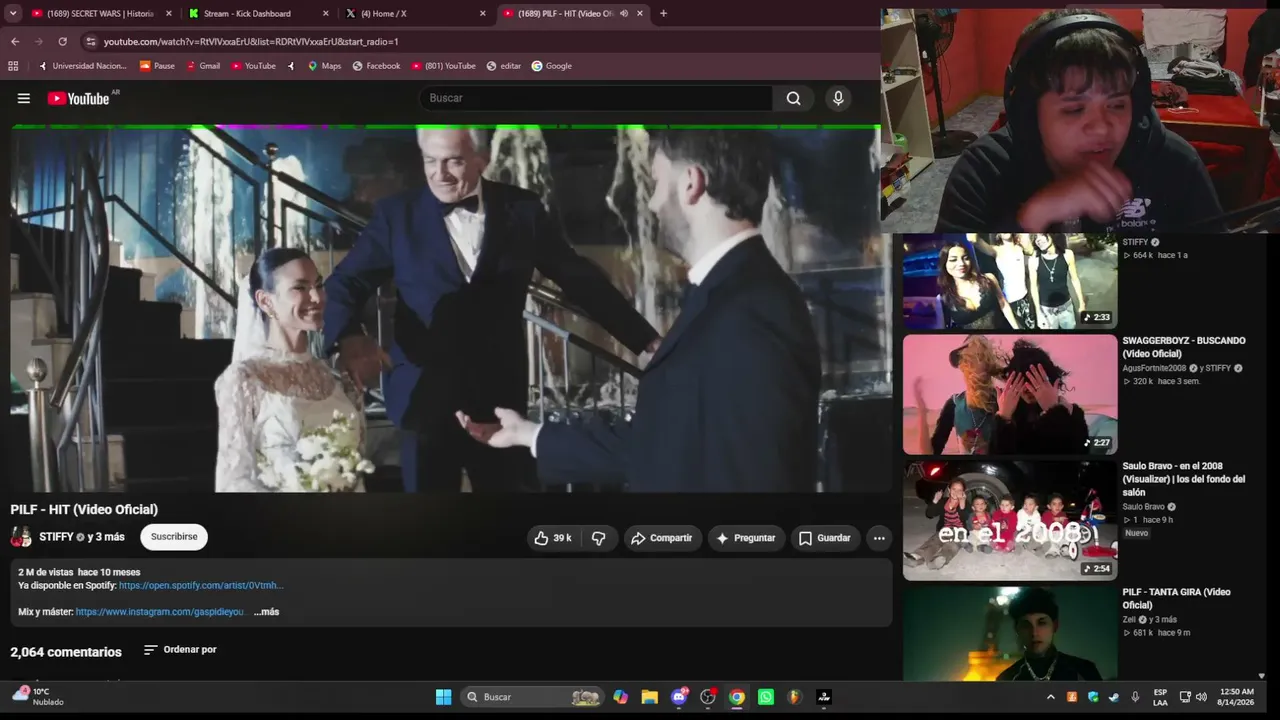Open the Google bookmark
1280x720 pixels.
click(552, 66)
